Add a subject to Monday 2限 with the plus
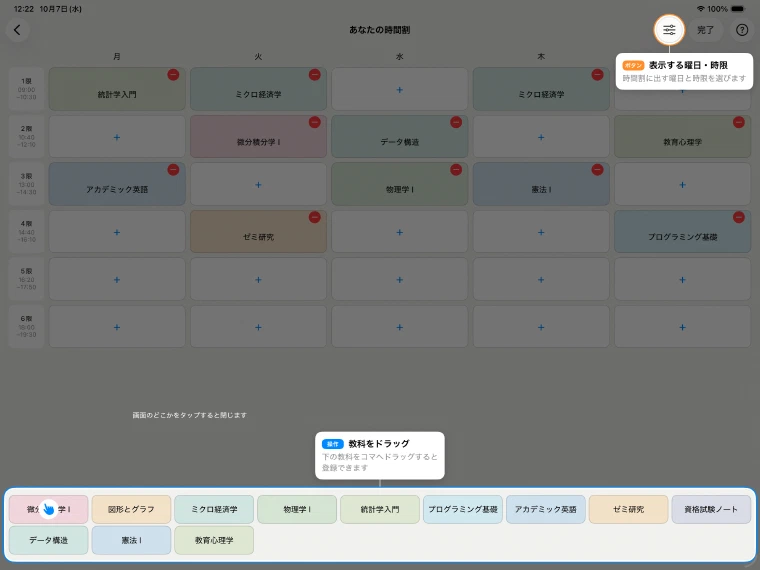This screenshot has height=570, width=760. [x=117, y=137]
